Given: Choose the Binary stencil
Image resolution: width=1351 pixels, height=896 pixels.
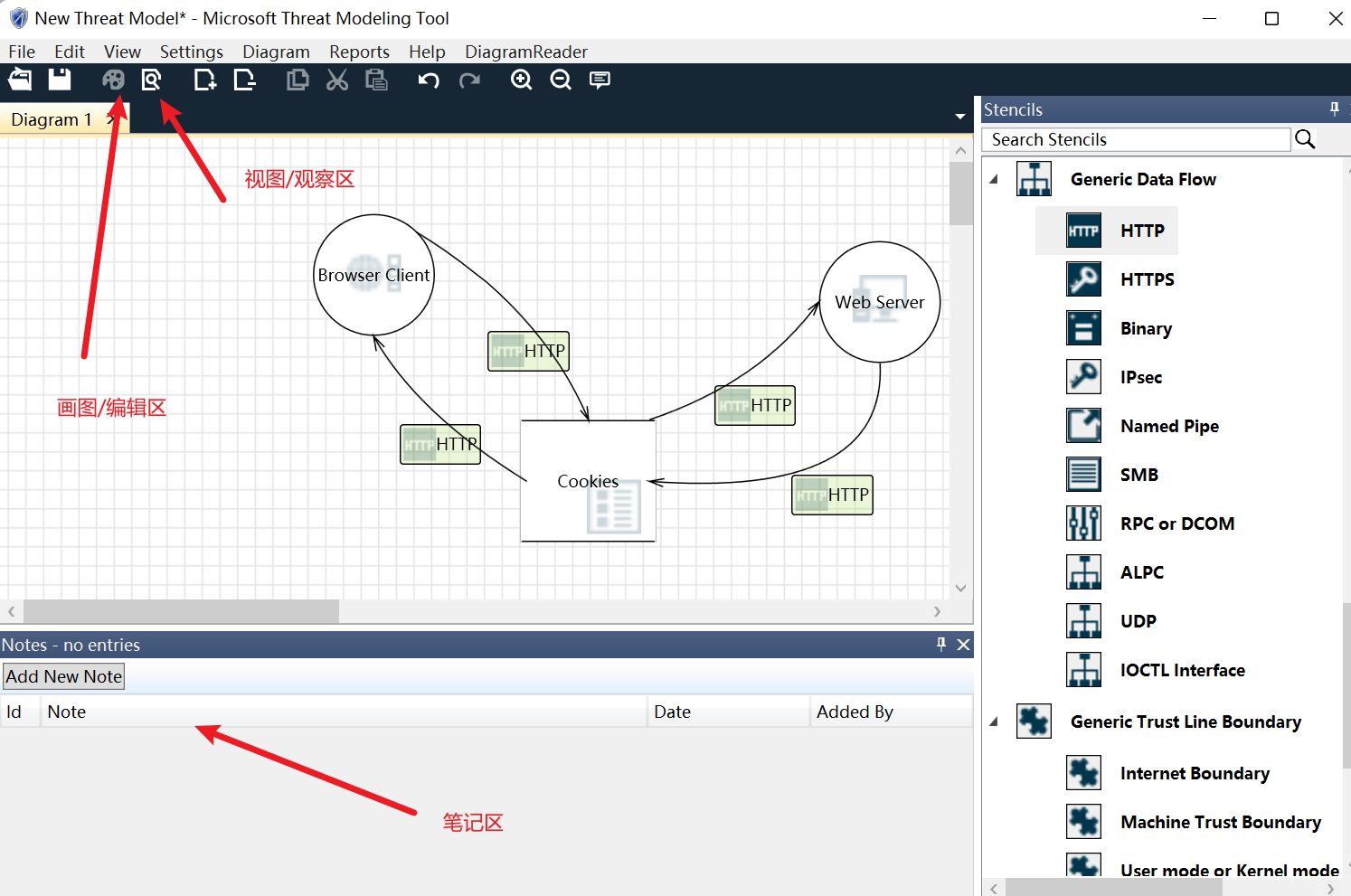Looking at the screenshot, I should [1120, 328].
